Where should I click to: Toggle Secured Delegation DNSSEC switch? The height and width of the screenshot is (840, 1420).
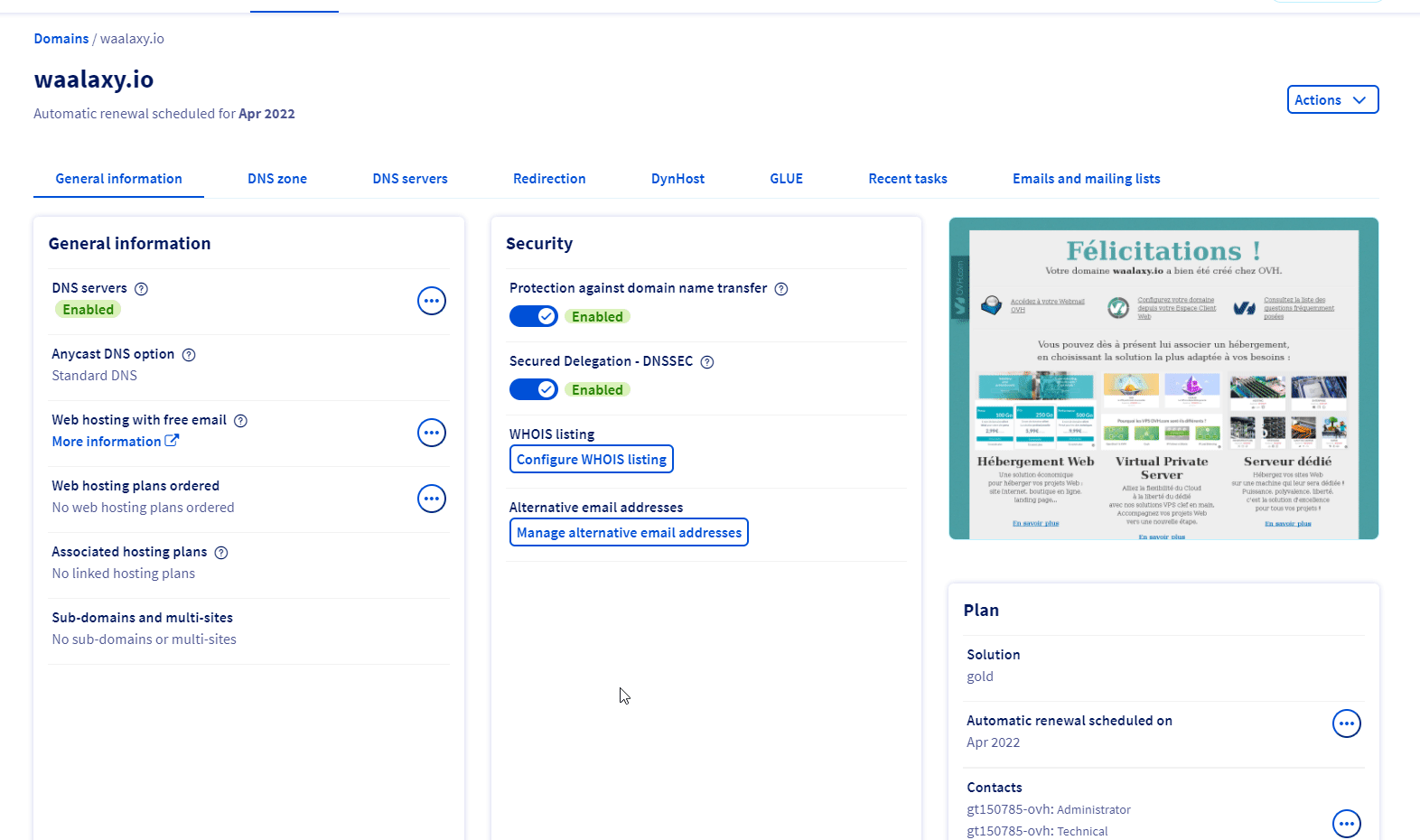point(534,389)
